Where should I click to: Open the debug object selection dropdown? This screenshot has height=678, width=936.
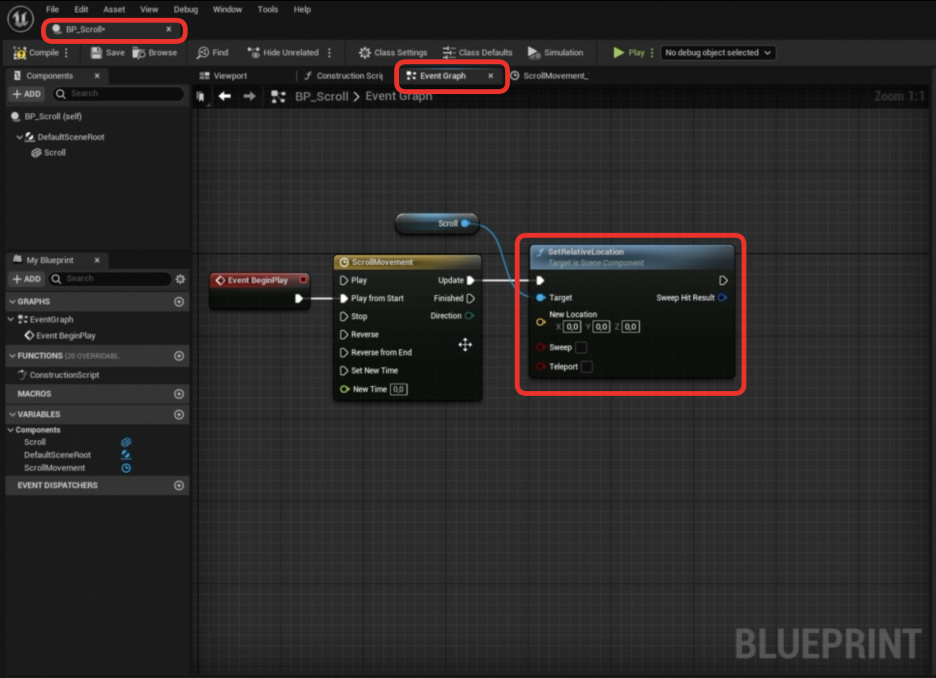point(718,53)
